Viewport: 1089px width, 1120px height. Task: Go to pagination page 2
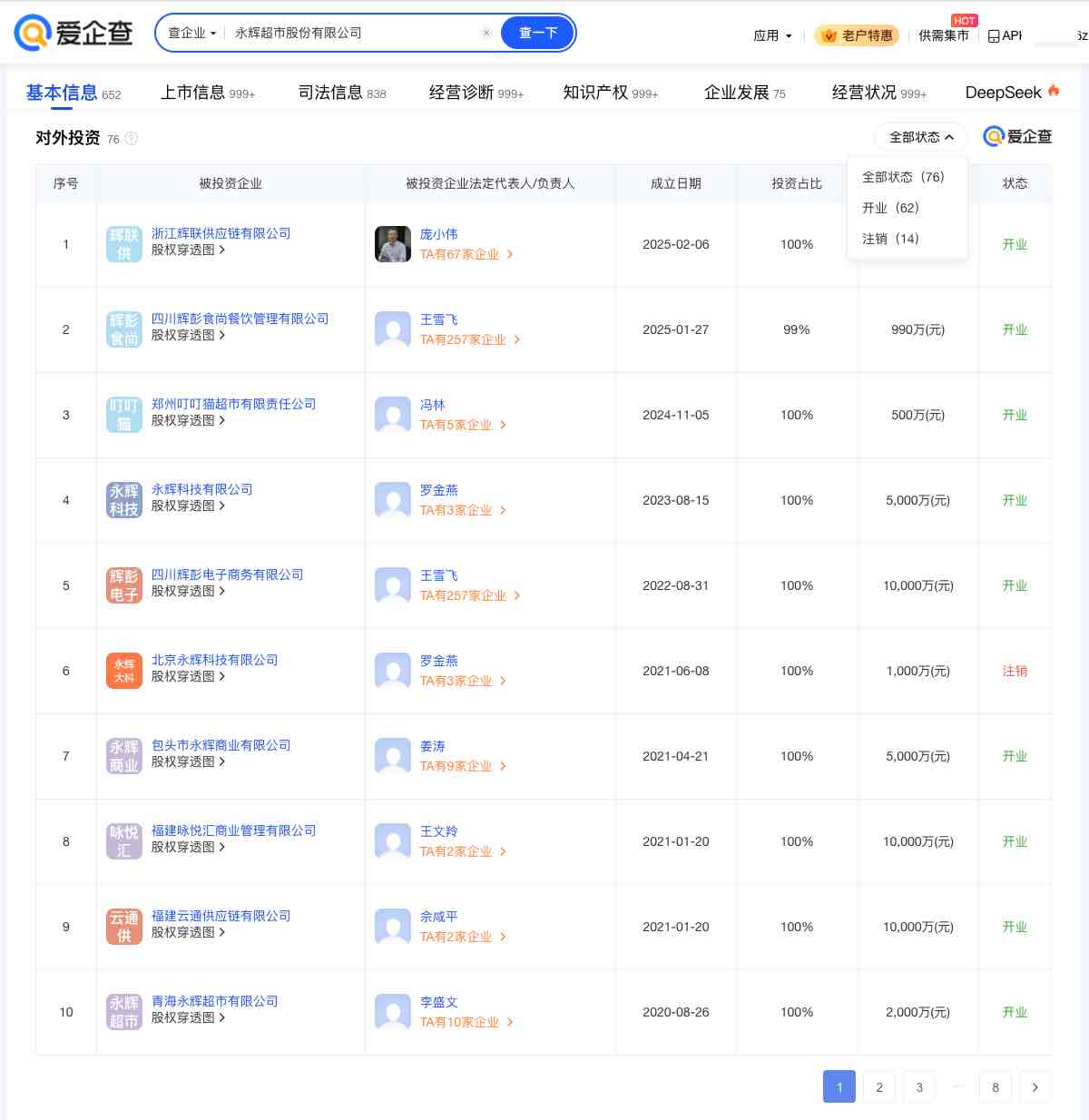tap(878, 1086)
